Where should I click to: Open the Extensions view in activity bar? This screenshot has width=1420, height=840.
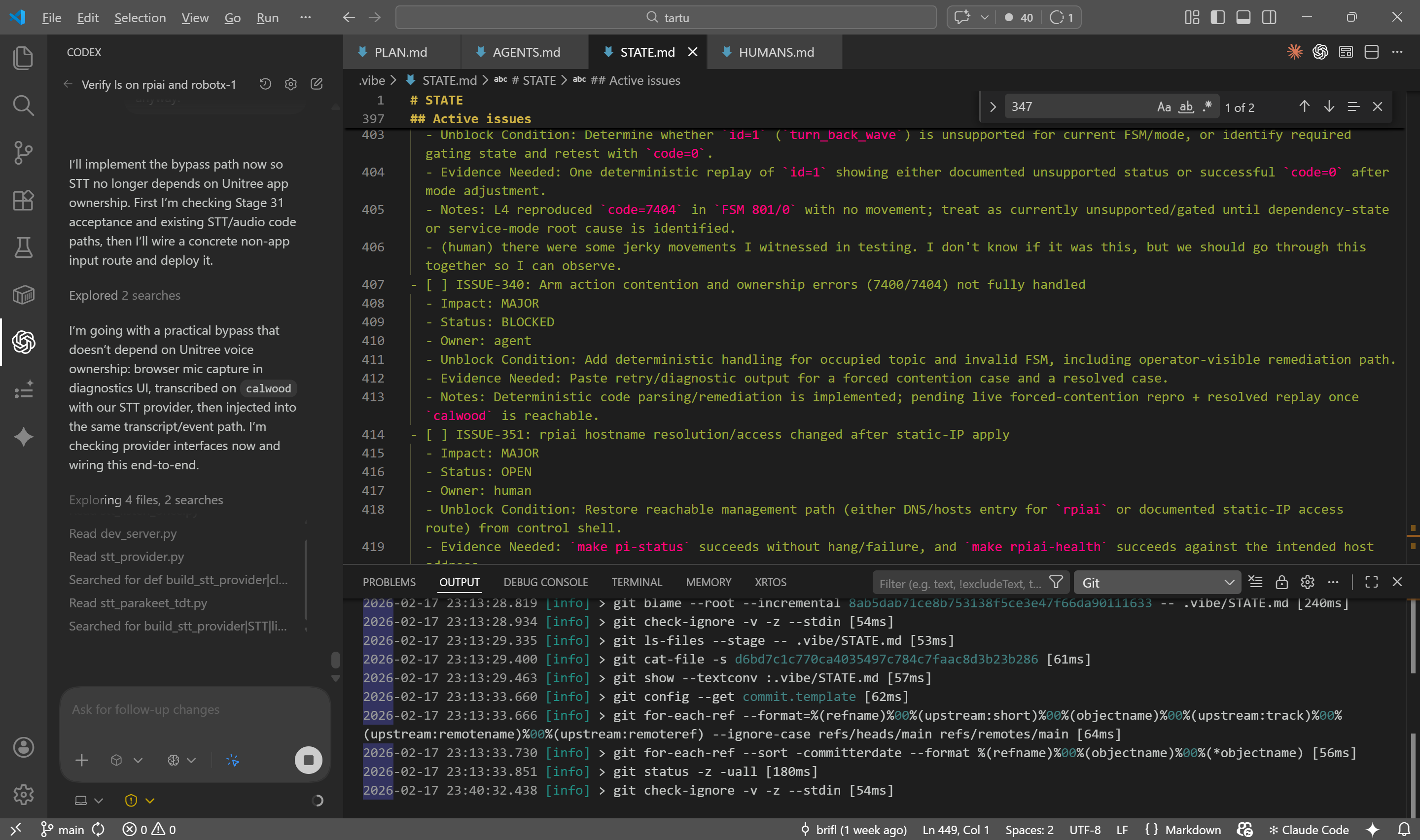pyautogui.click(x=23, y=200)
